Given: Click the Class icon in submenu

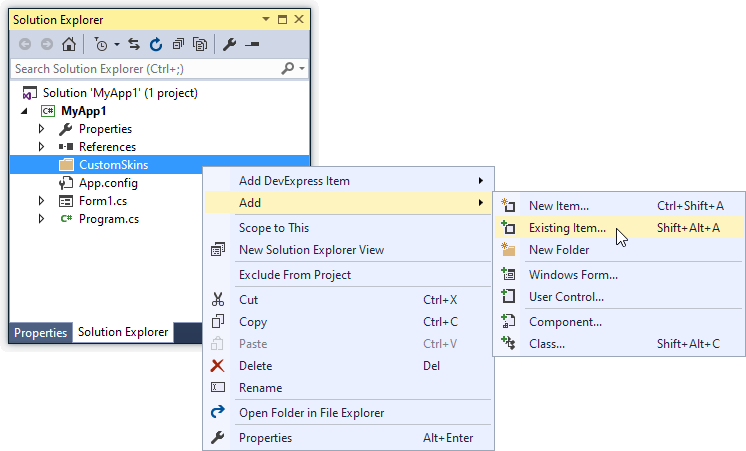Looking at the screenshot, I should click(x=508, y=343).
